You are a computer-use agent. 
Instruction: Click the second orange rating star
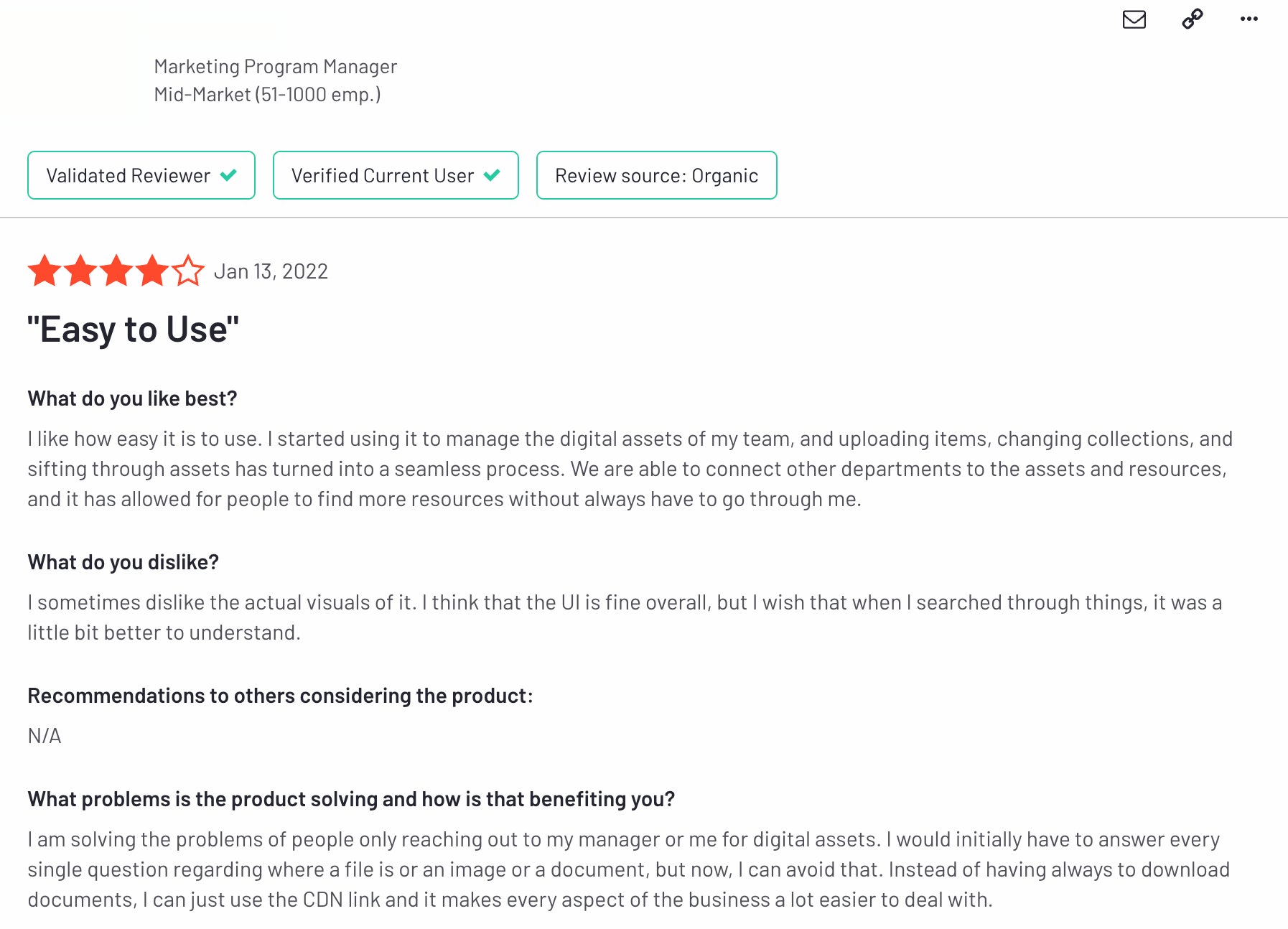(80, 271)
